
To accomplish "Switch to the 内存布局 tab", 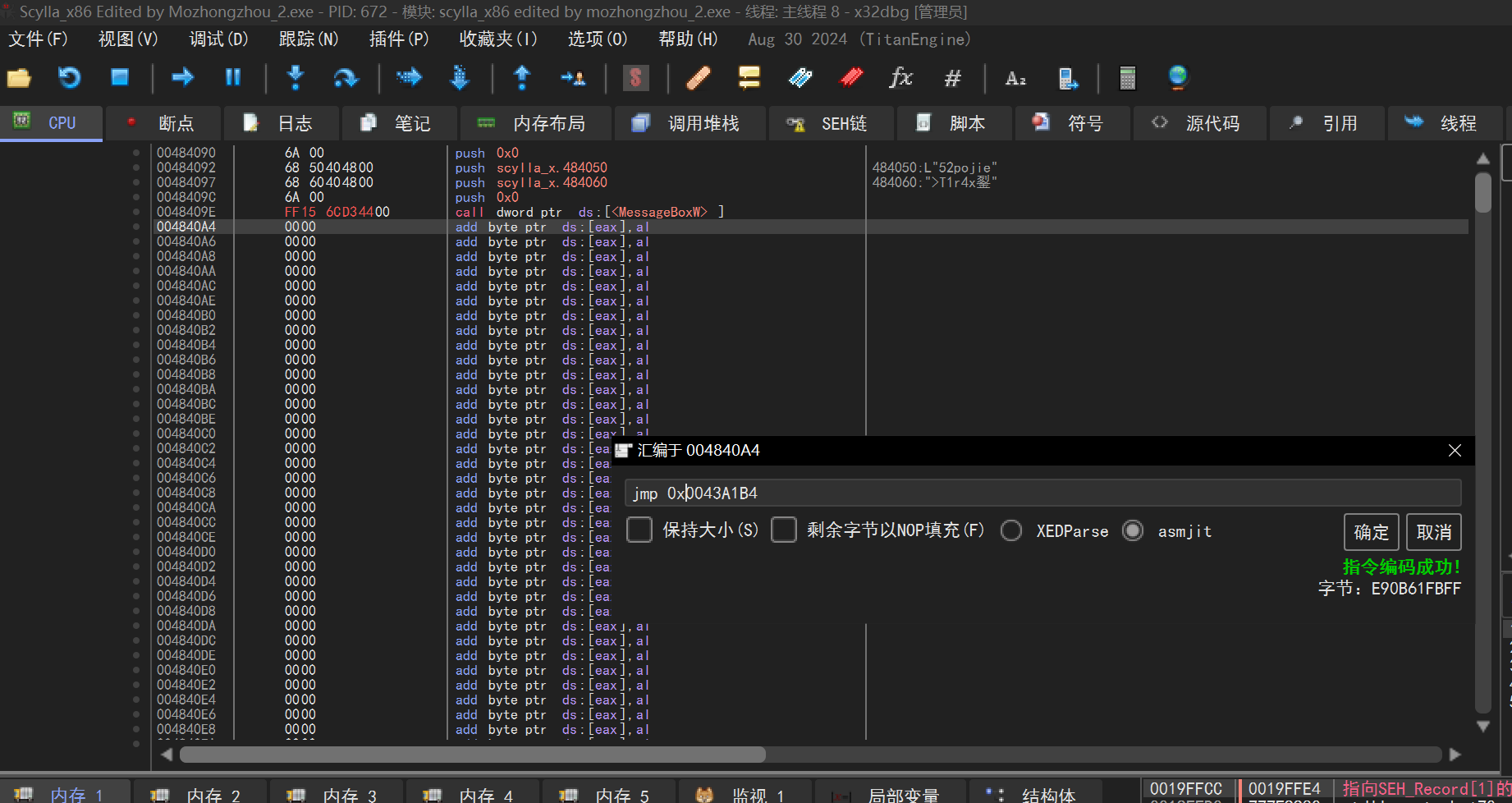I will click(x=535, y=123).
